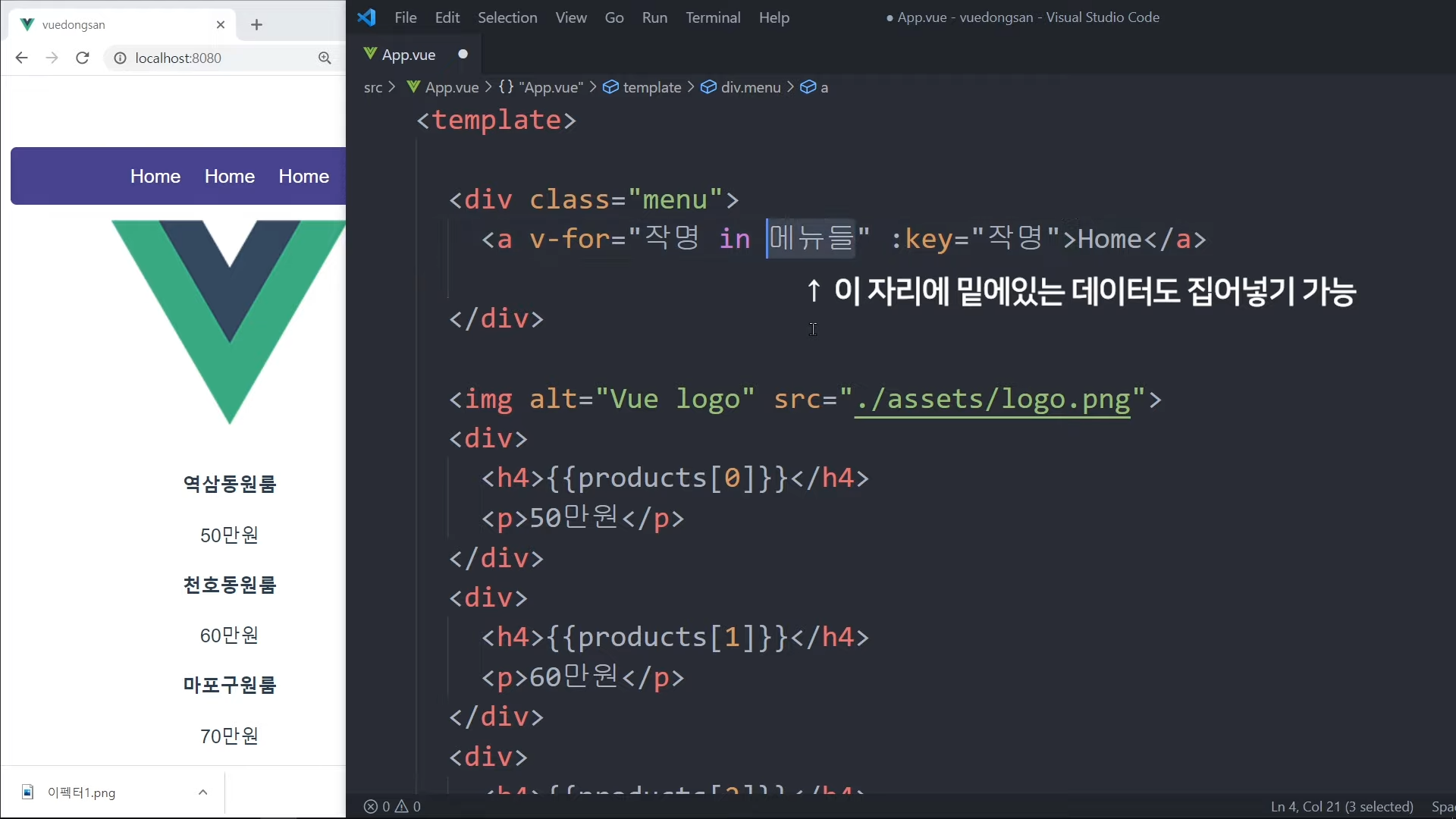Open a new browser tab
This screenshot has height=819, width=1456.
click(256, 25)
